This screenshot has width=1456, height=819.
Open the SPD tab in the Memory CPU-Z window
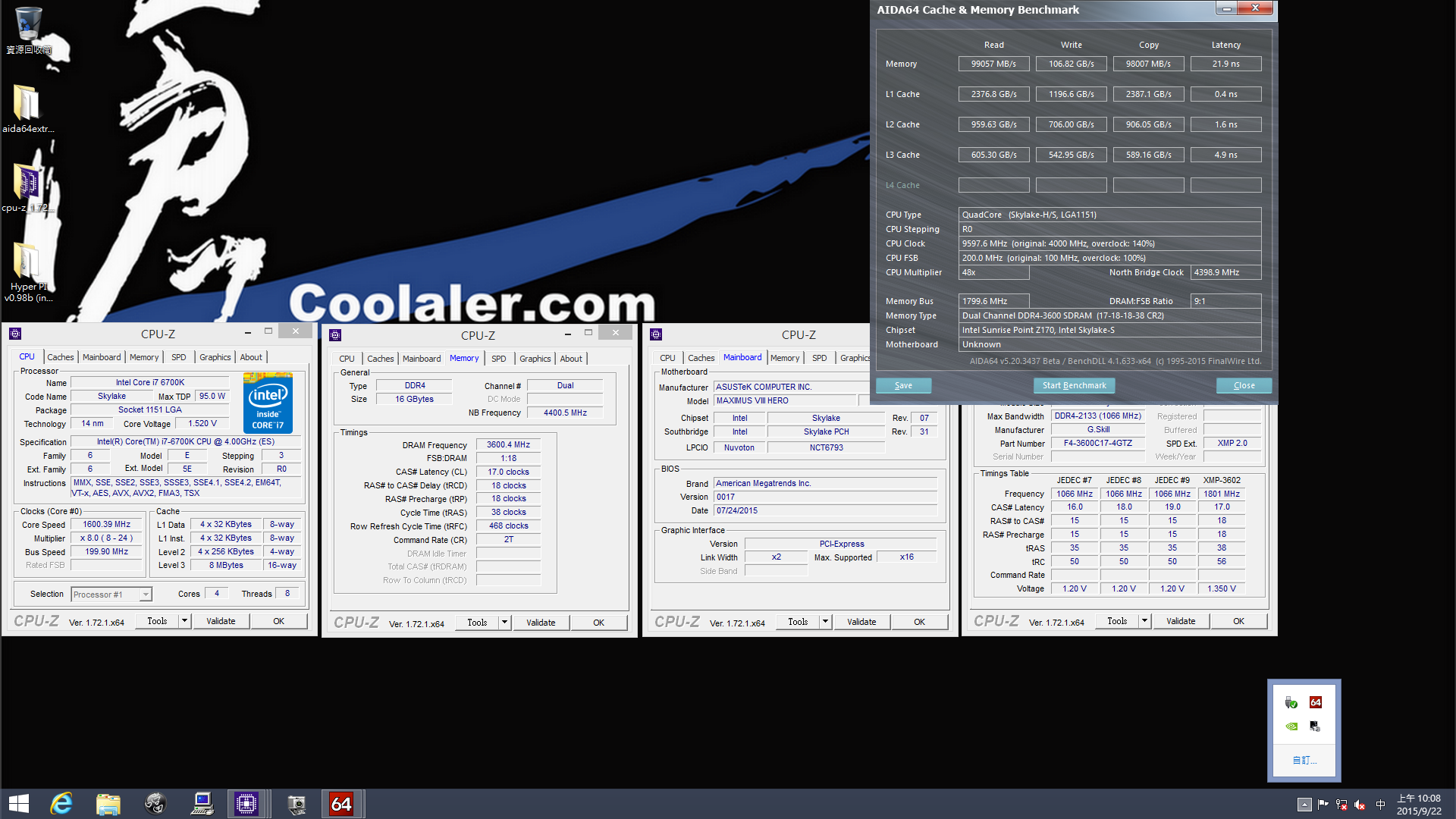[498, 359]
